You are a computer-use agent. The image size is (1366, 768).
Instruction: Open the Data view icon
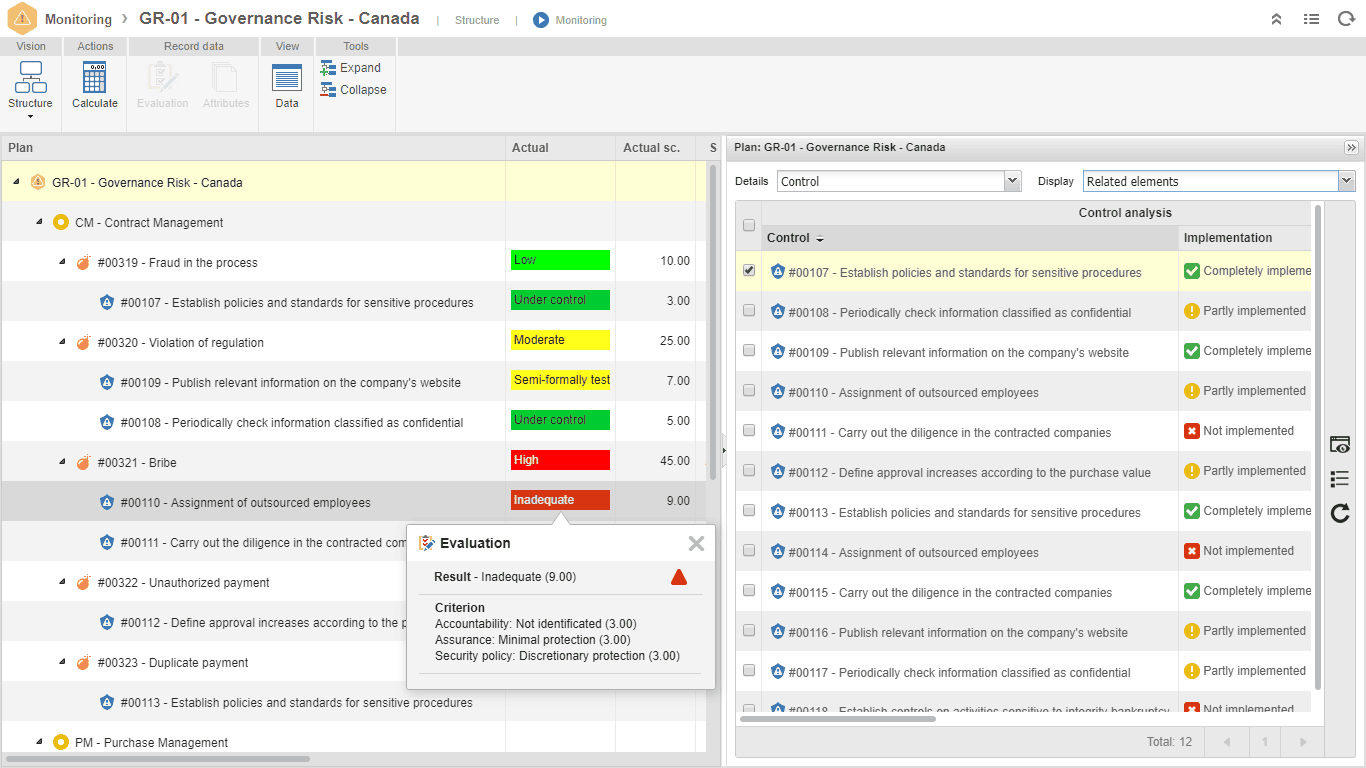(x=287, y=78)
